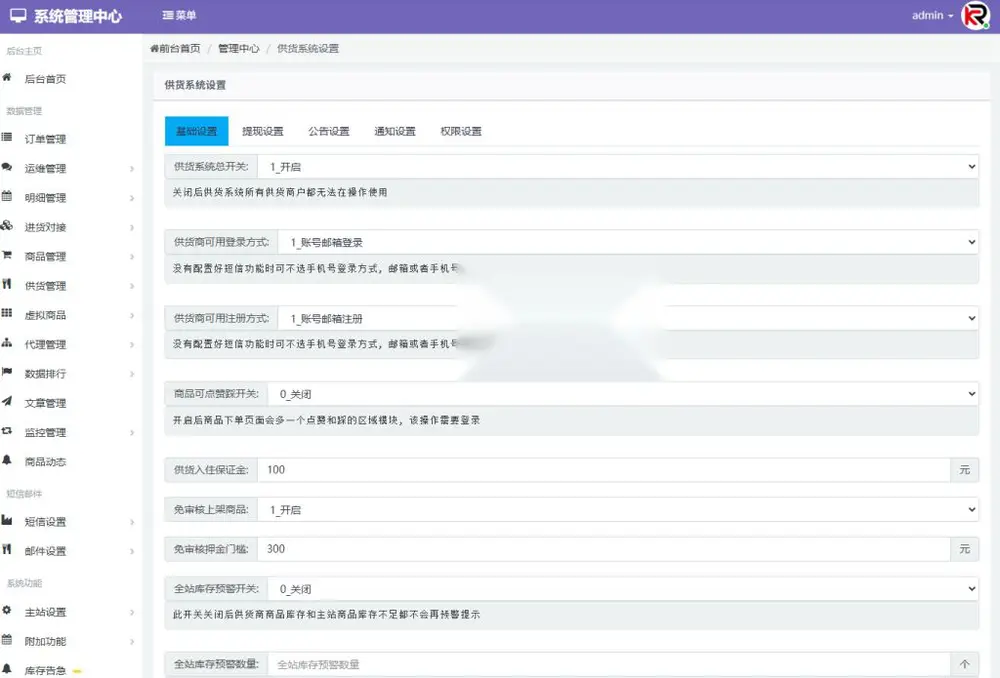The height and width of the screenshot is (678, 1000).
Task: Click the cart icon next to 商品管理
Action: pyautogui.click(x=7, y=255)
